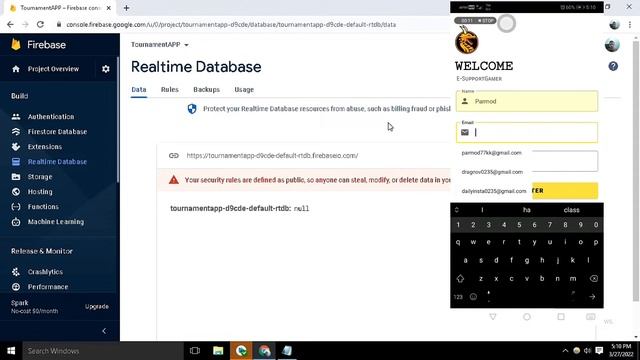Click the database URL link icon
Image resolution: width=640 pixels, height=360 pixels.
point(174,156)
